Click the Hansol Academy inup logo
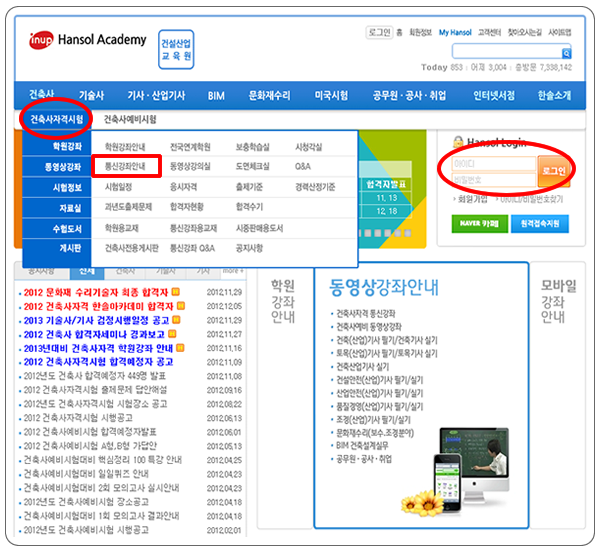The height and width of the screenshot is (551, 600). 88,40
